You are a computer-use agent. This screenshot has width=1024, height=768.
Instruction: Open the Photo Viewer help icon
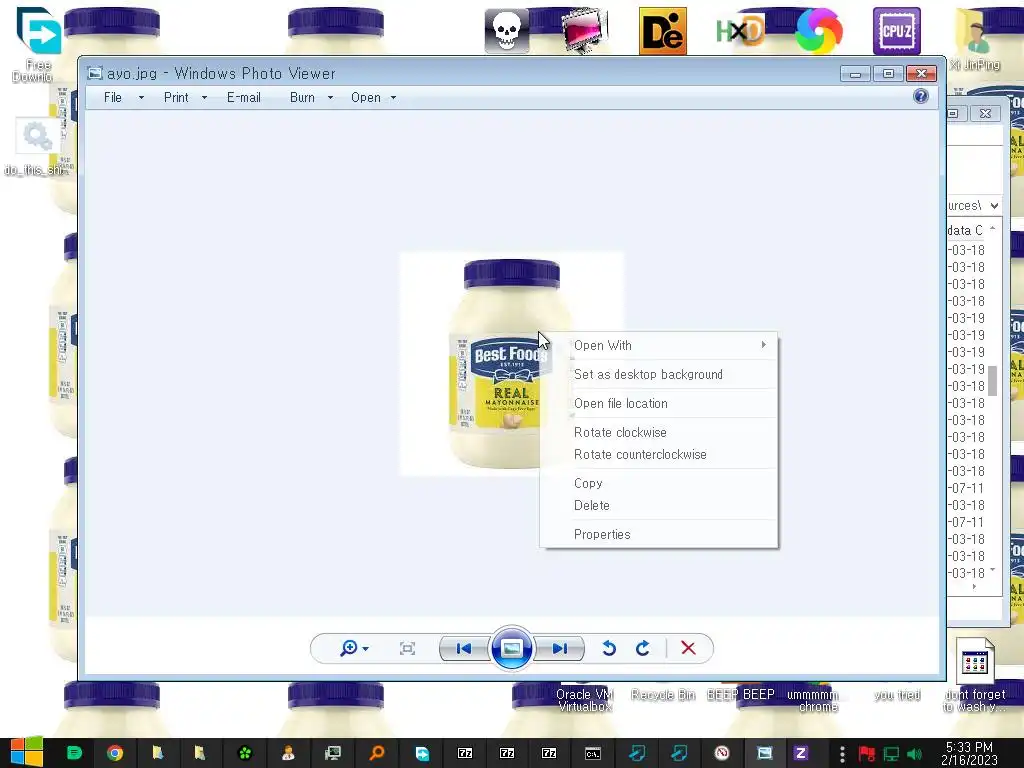(920, 97)
